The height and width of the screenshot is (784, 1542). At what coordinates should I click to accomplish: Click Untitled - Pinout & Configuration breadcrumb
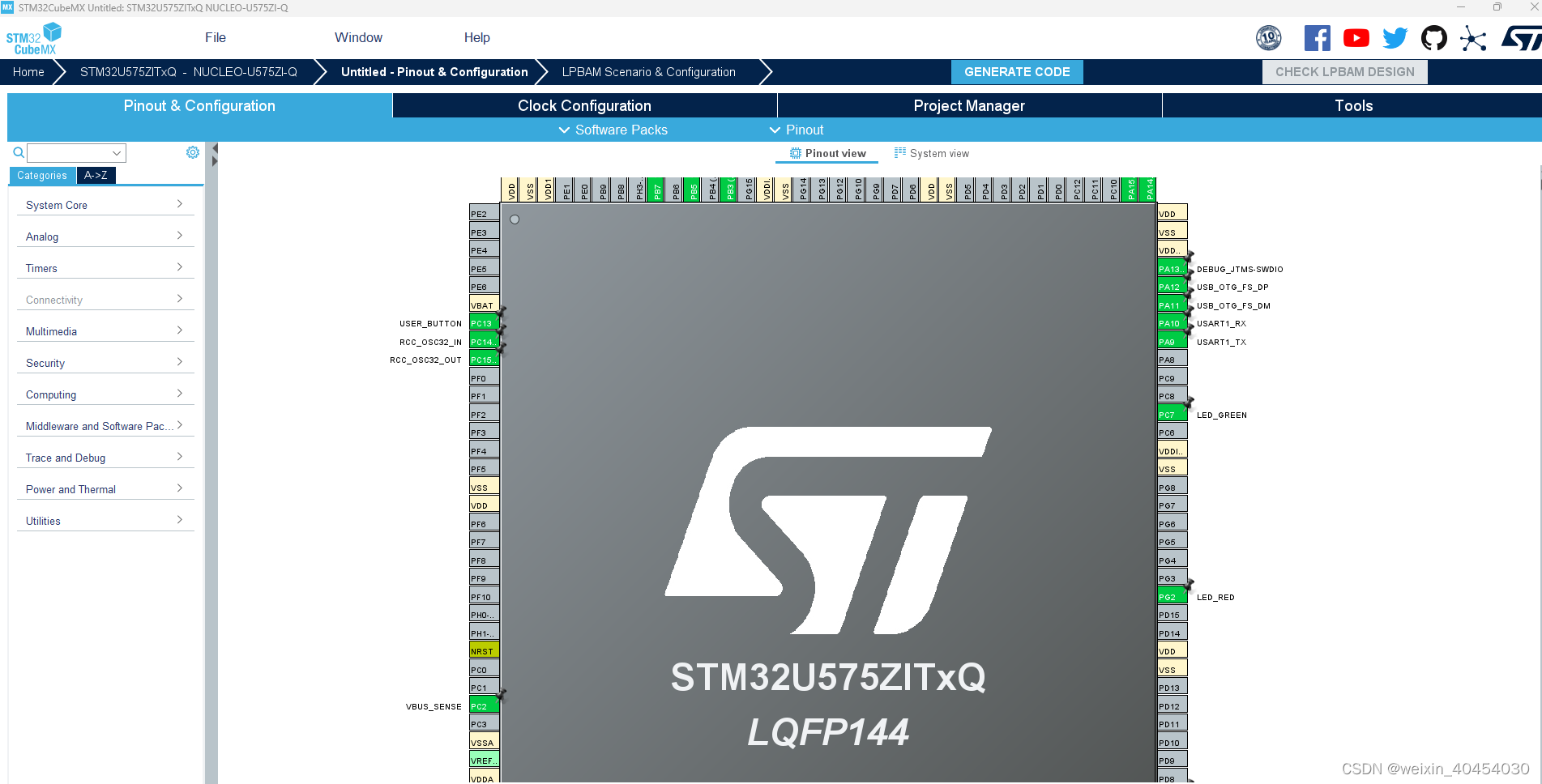[434, 71]
